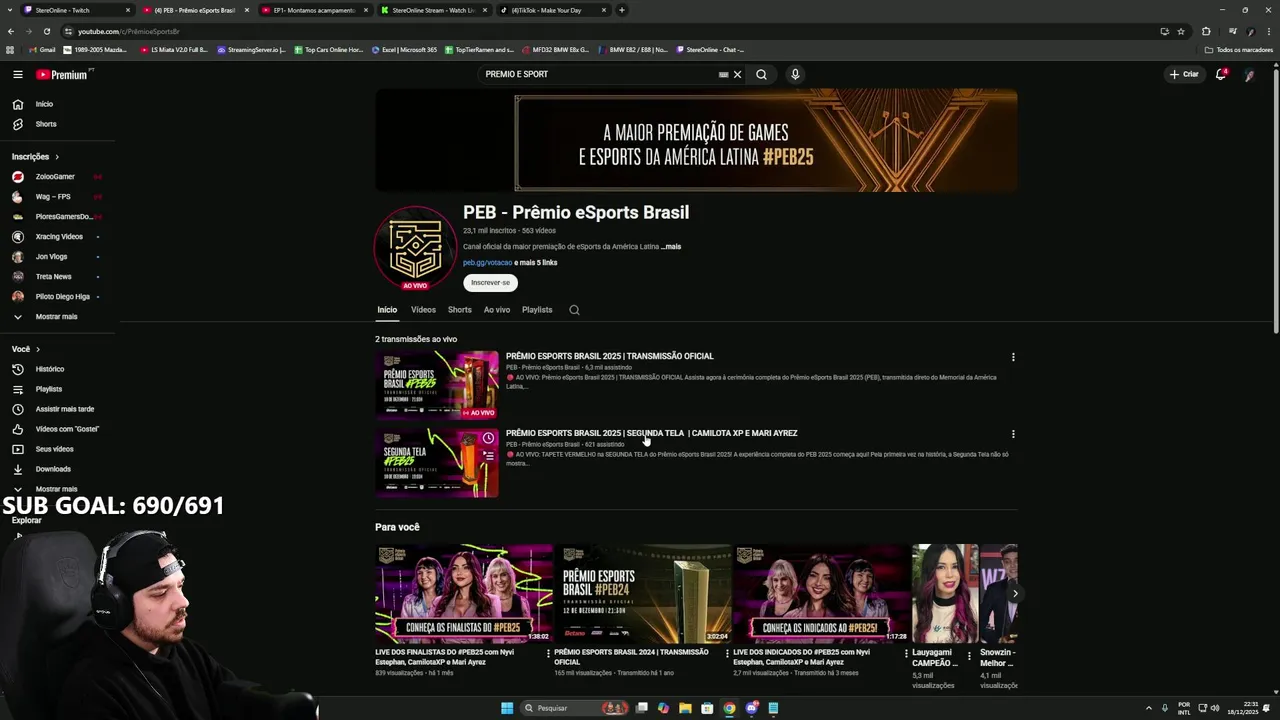Go to the YouTube Premium home logo
1280x720 pixels.
(x=62, y=74)
